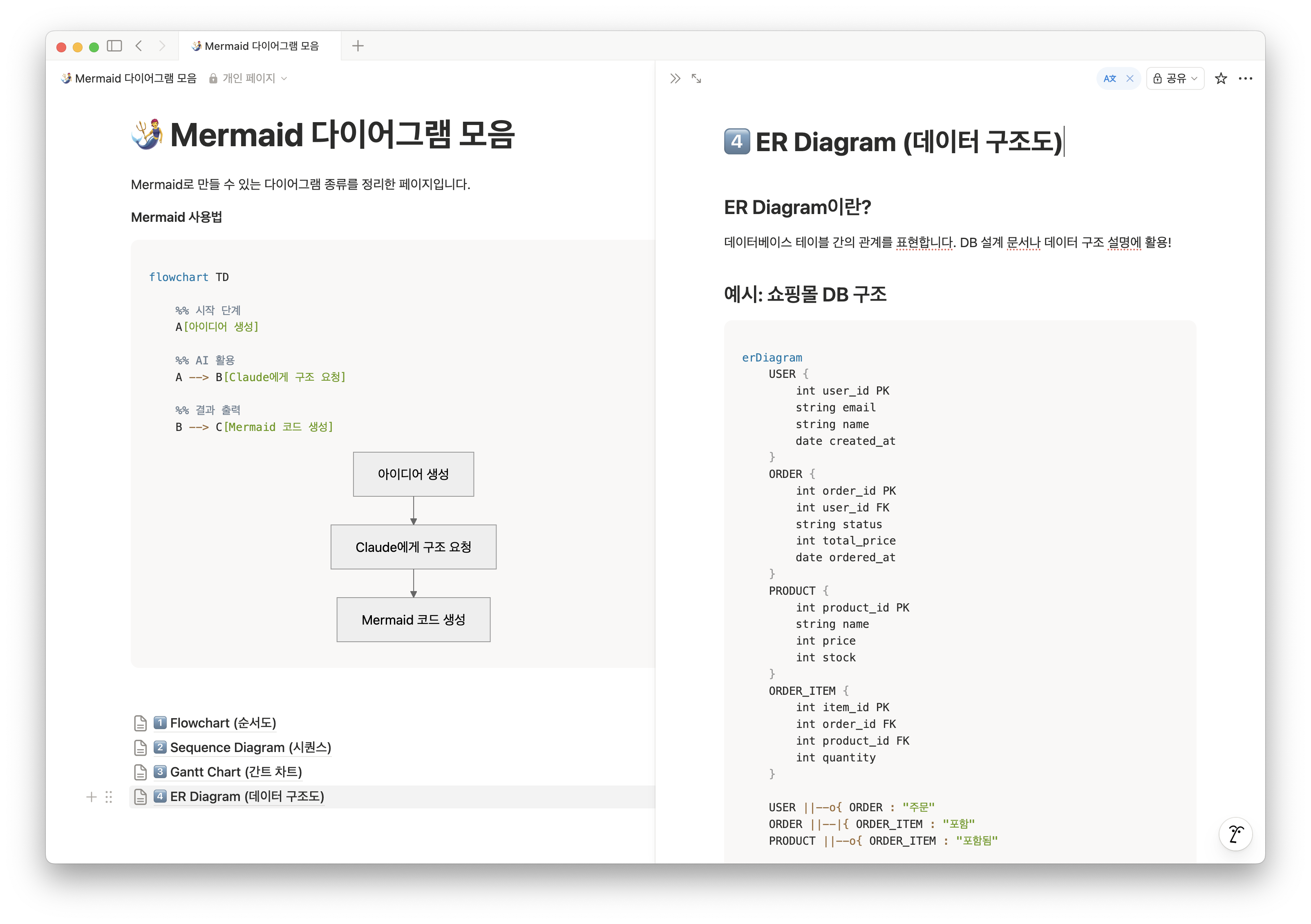1311x924 pixels.
Task: Click the drag handle beside ER Diagram
Action: tap(109, 797)
